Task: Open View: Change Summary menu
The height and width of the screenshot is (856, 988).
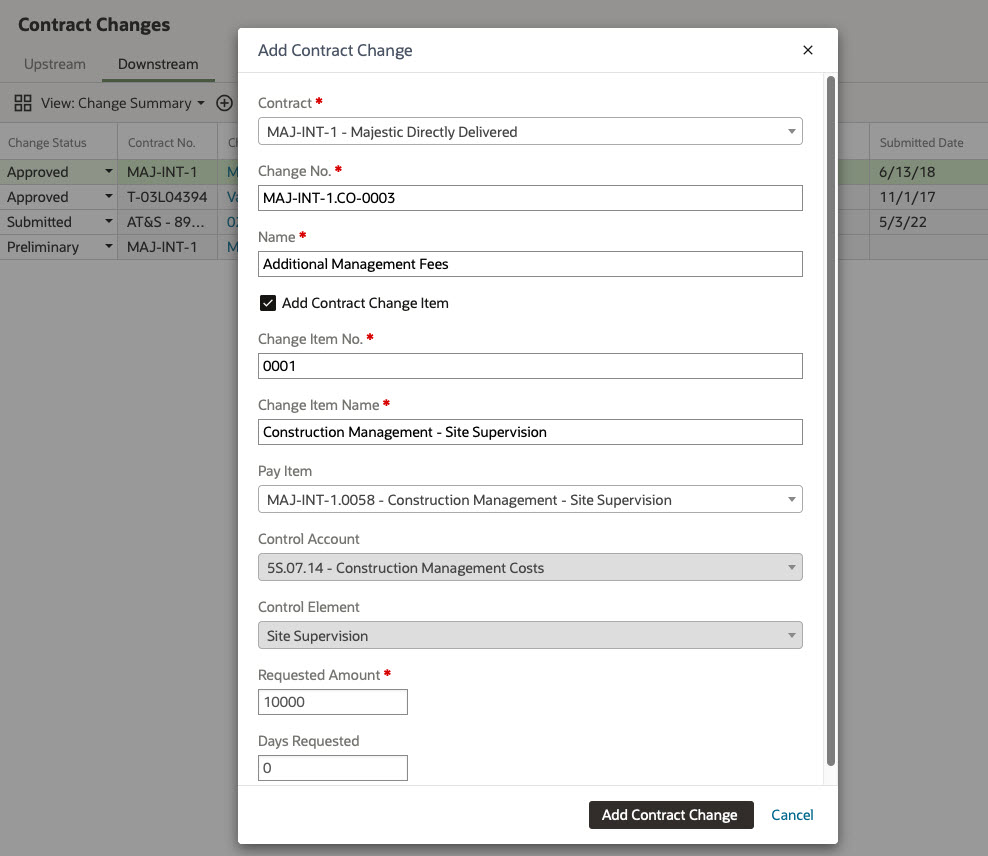Action: click(122, 103)
